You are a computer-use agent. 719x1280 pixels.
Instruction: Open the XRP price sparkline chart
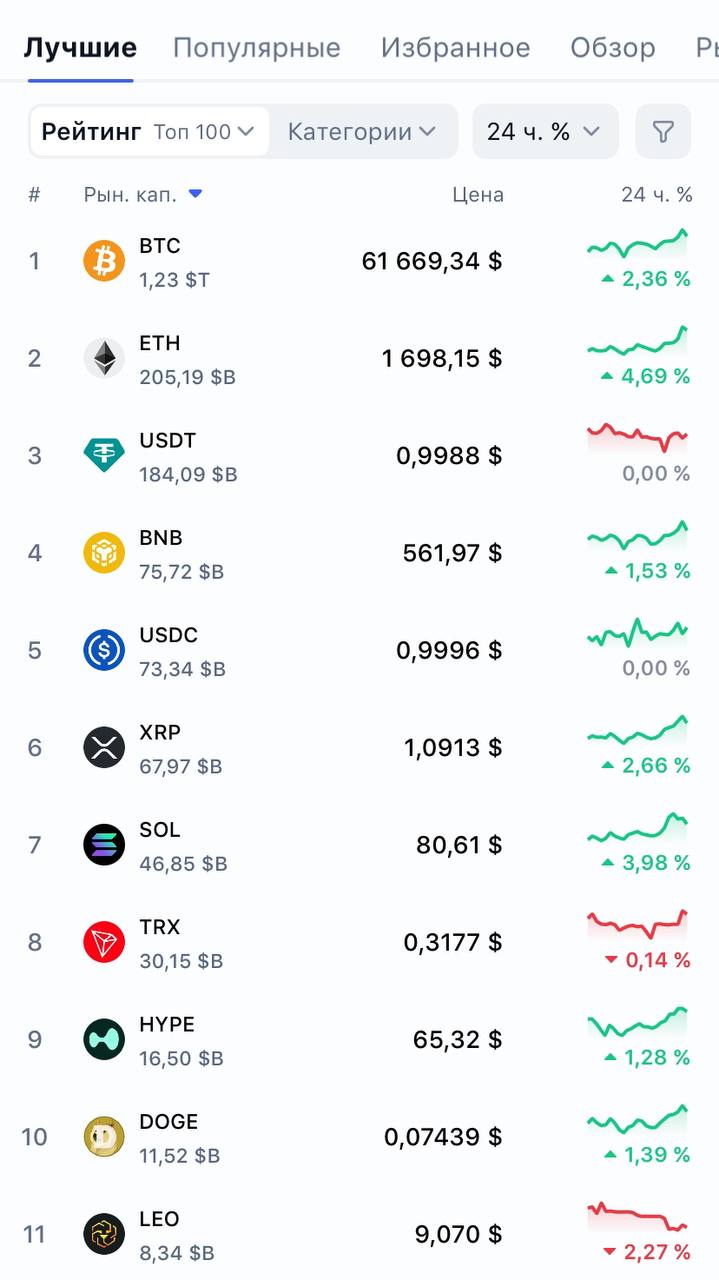[x=638, y=730]
